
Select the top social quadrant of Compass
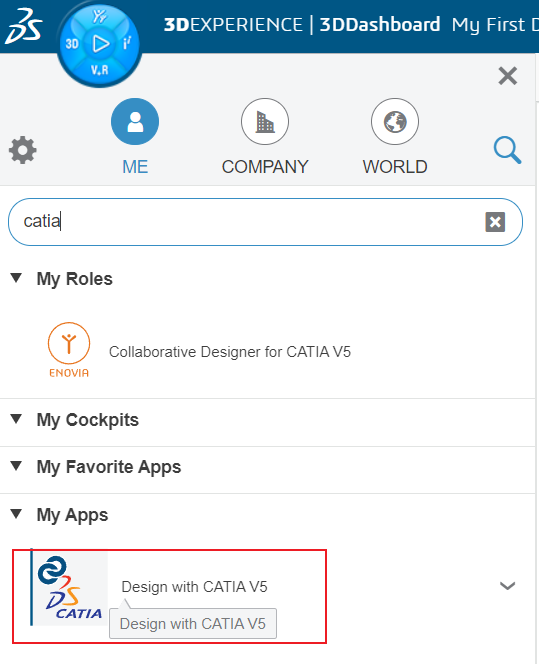[100, 16]
